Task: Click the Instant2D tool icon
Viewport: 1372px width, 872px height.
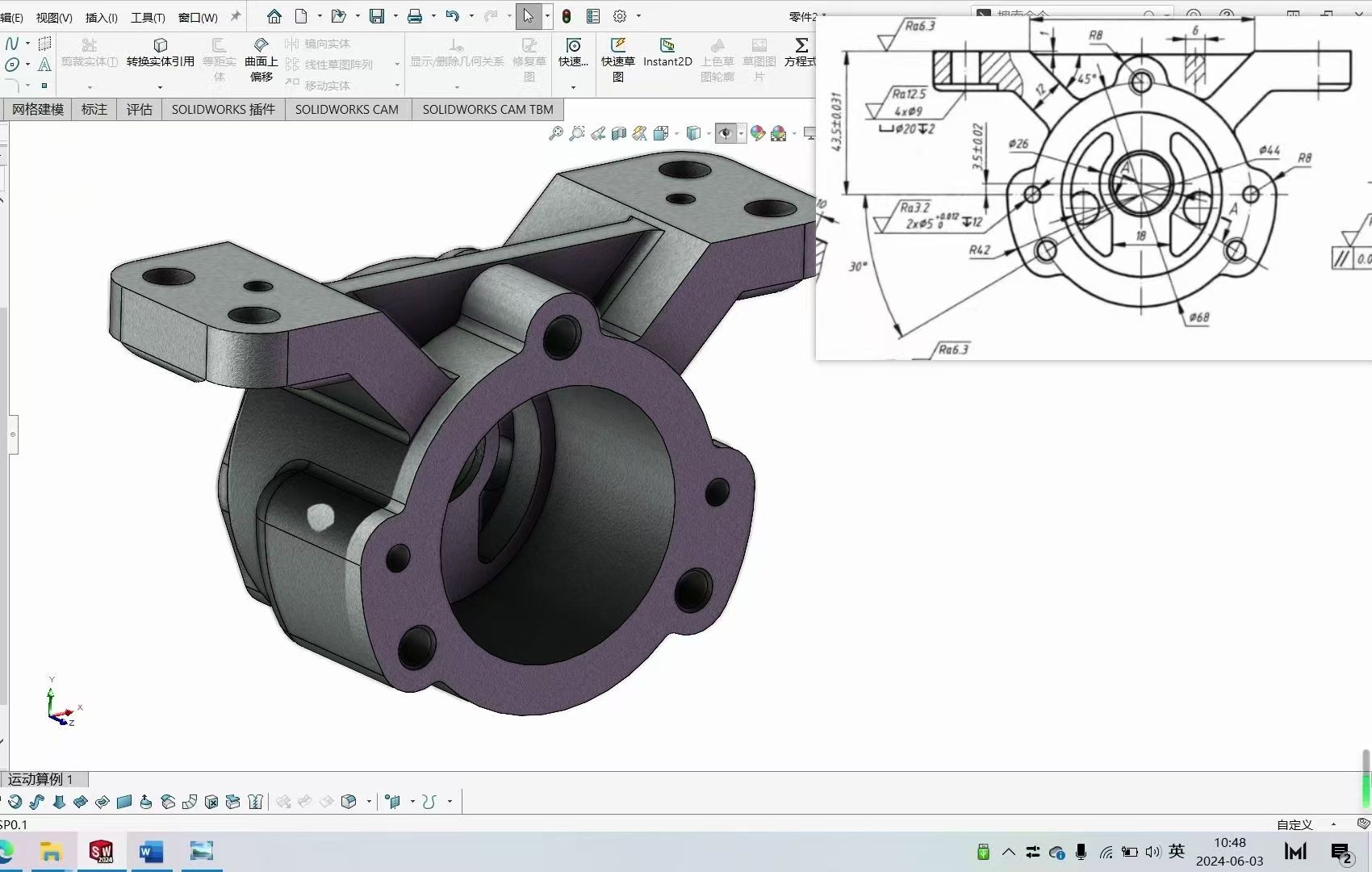Action: [667, 46]
